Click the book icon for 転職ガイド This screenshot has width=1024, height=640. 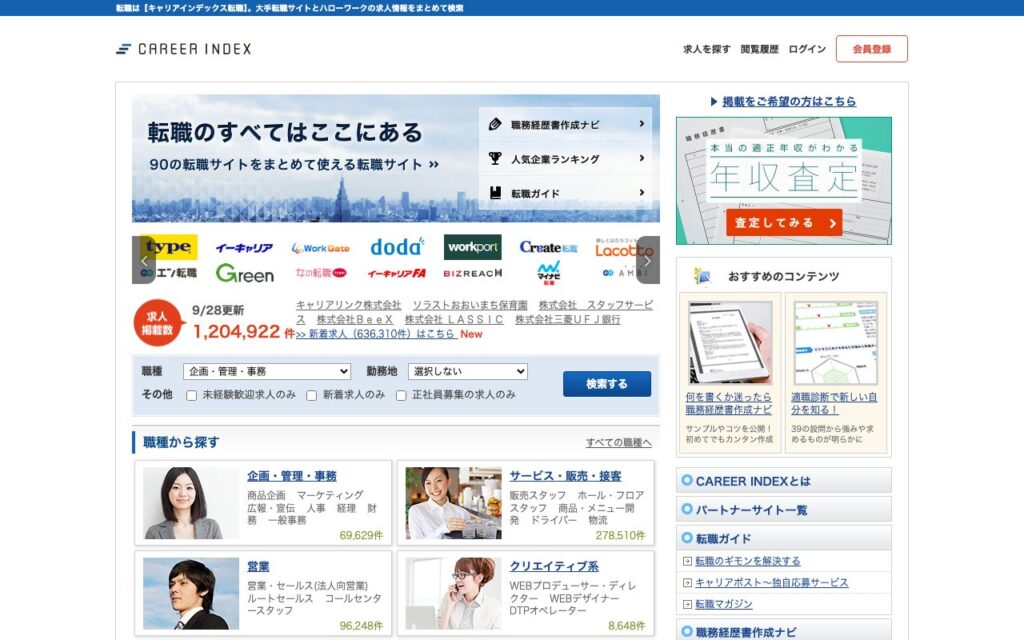495,193
